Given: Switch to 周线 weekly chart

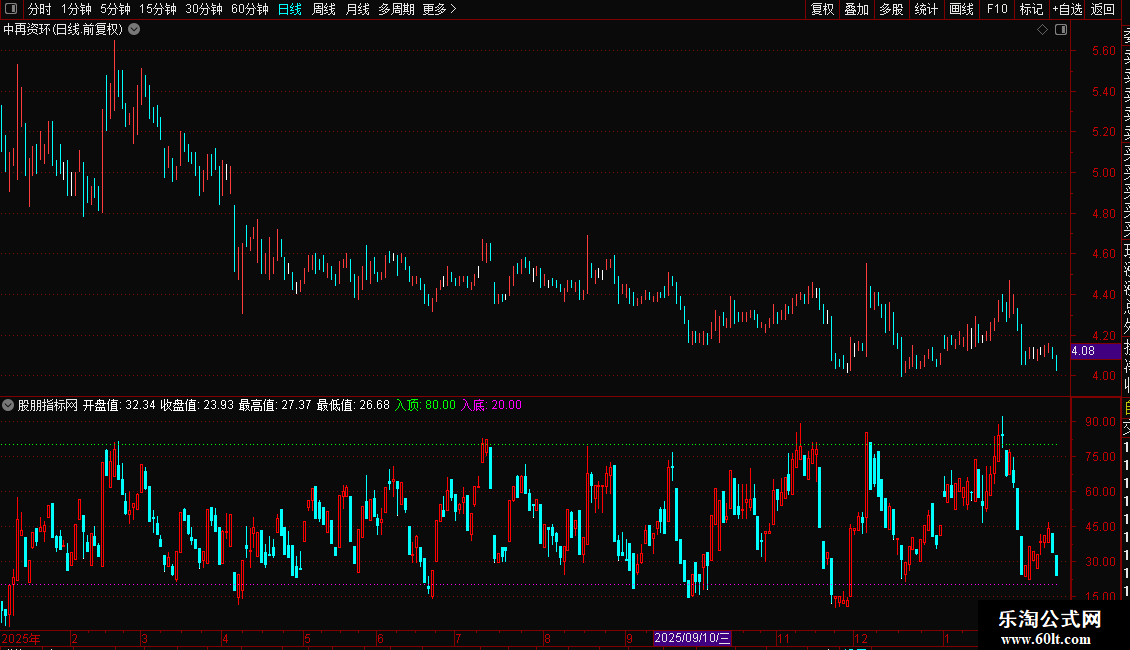Looking at the screenshot, I should (324, 9).
